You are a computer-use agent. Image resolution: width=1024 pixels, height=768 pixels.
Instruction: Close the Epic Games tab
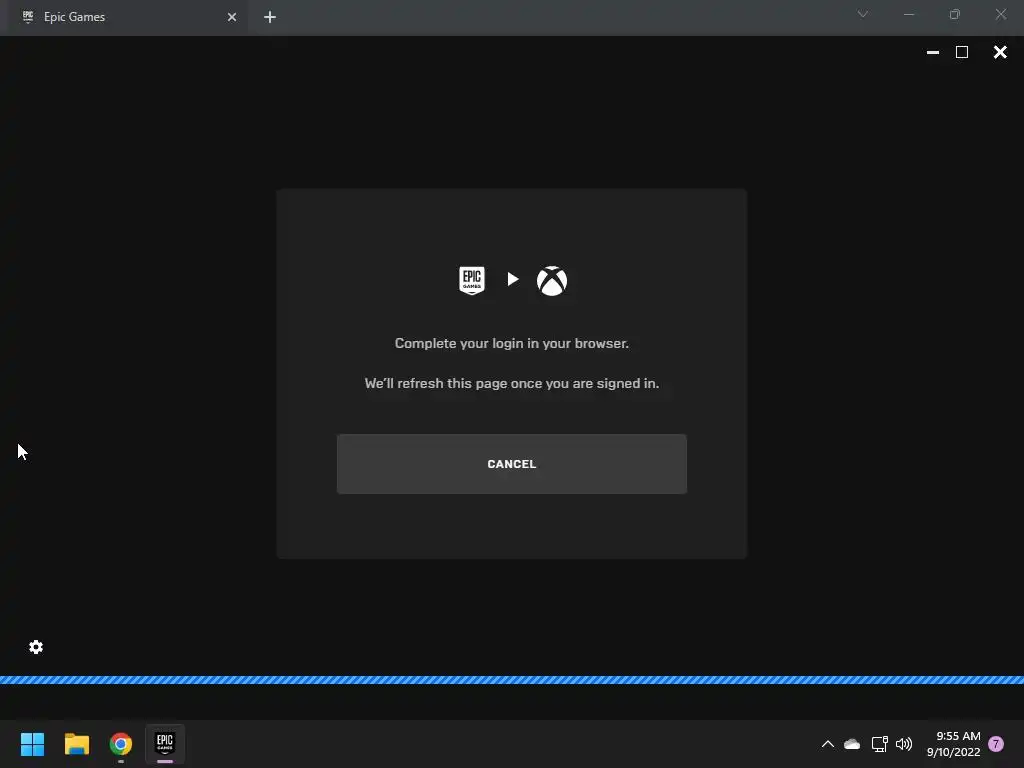232,17
